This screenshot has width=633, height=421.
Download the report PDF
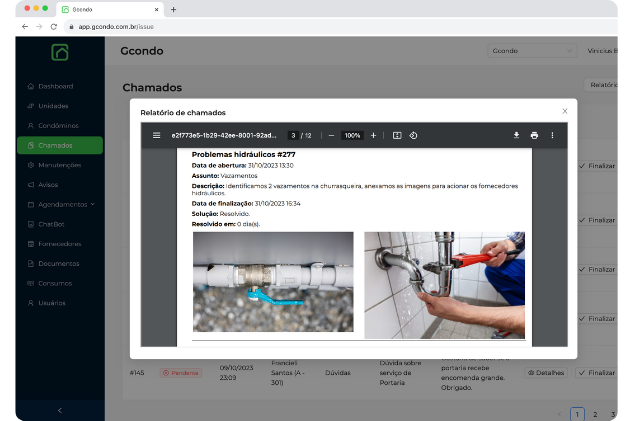pyautogui.click(x=517, y=135)
